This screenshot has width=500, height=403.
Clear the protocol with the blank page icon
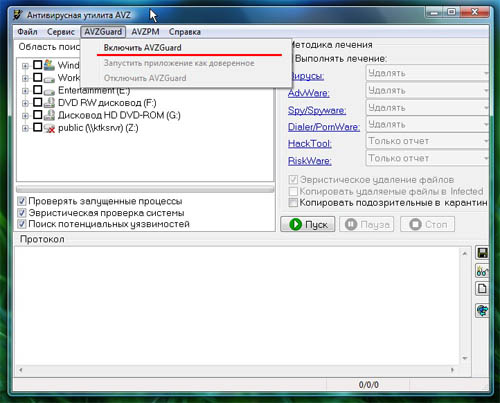[482, 288]
